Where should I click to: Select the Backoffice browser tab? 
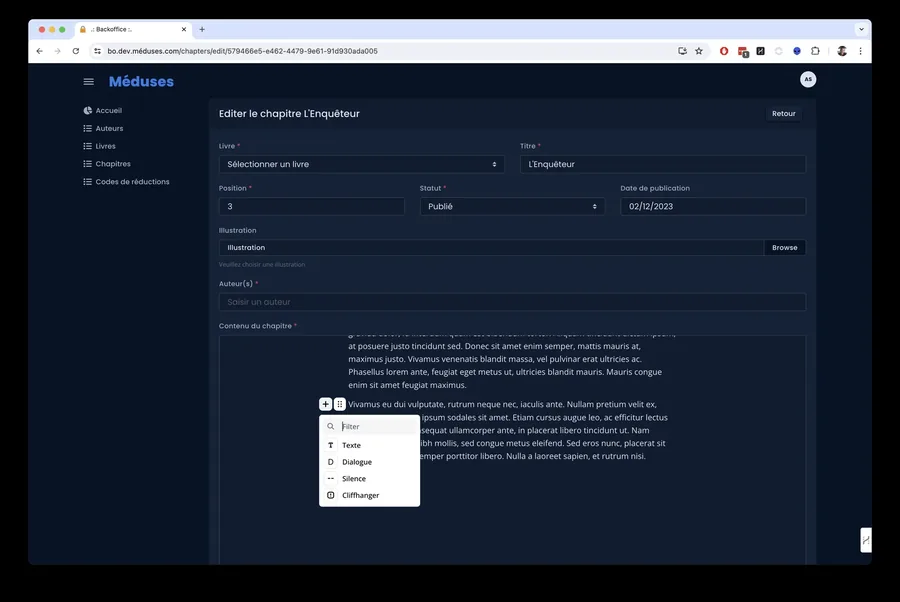click(133, 29)
